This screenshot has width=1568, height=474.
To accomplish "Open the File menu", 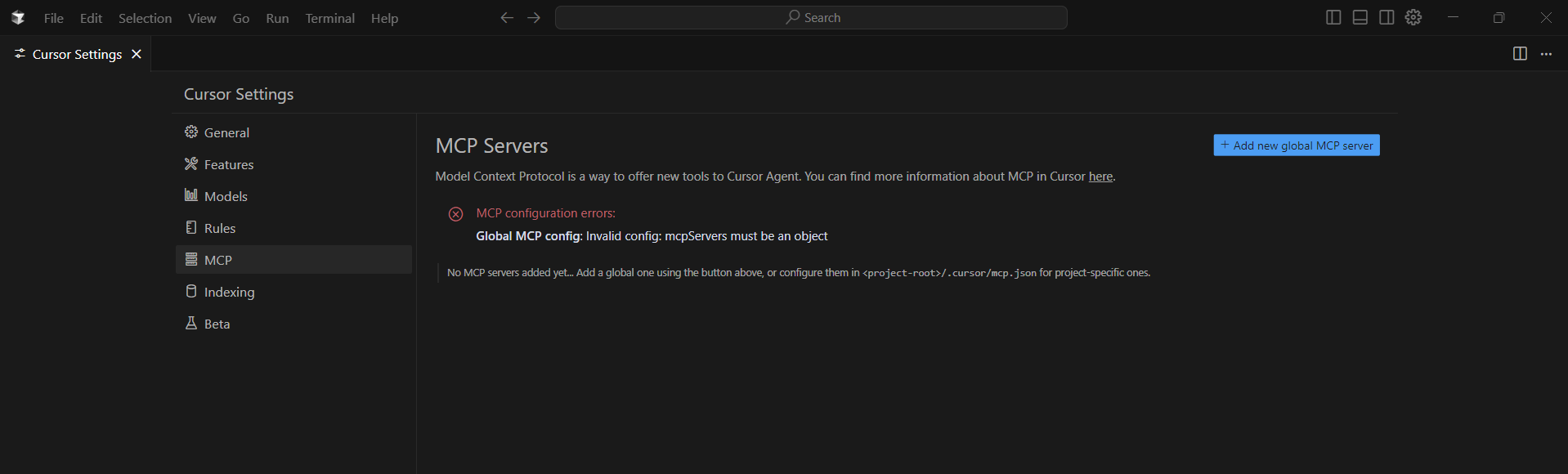I will click(54, 18).
